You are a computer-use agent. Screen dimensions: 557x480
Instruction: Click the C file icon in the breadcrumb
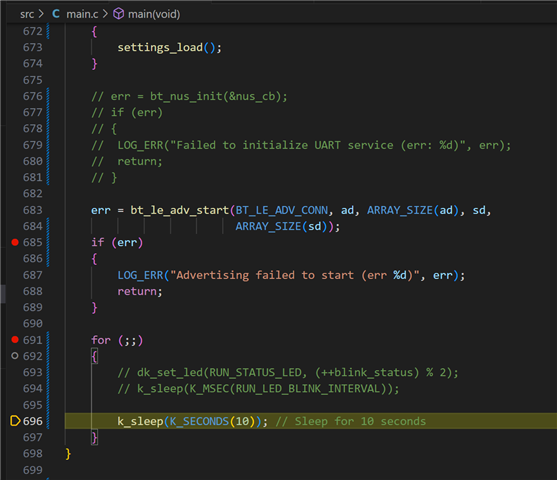(x=56, y=14)
